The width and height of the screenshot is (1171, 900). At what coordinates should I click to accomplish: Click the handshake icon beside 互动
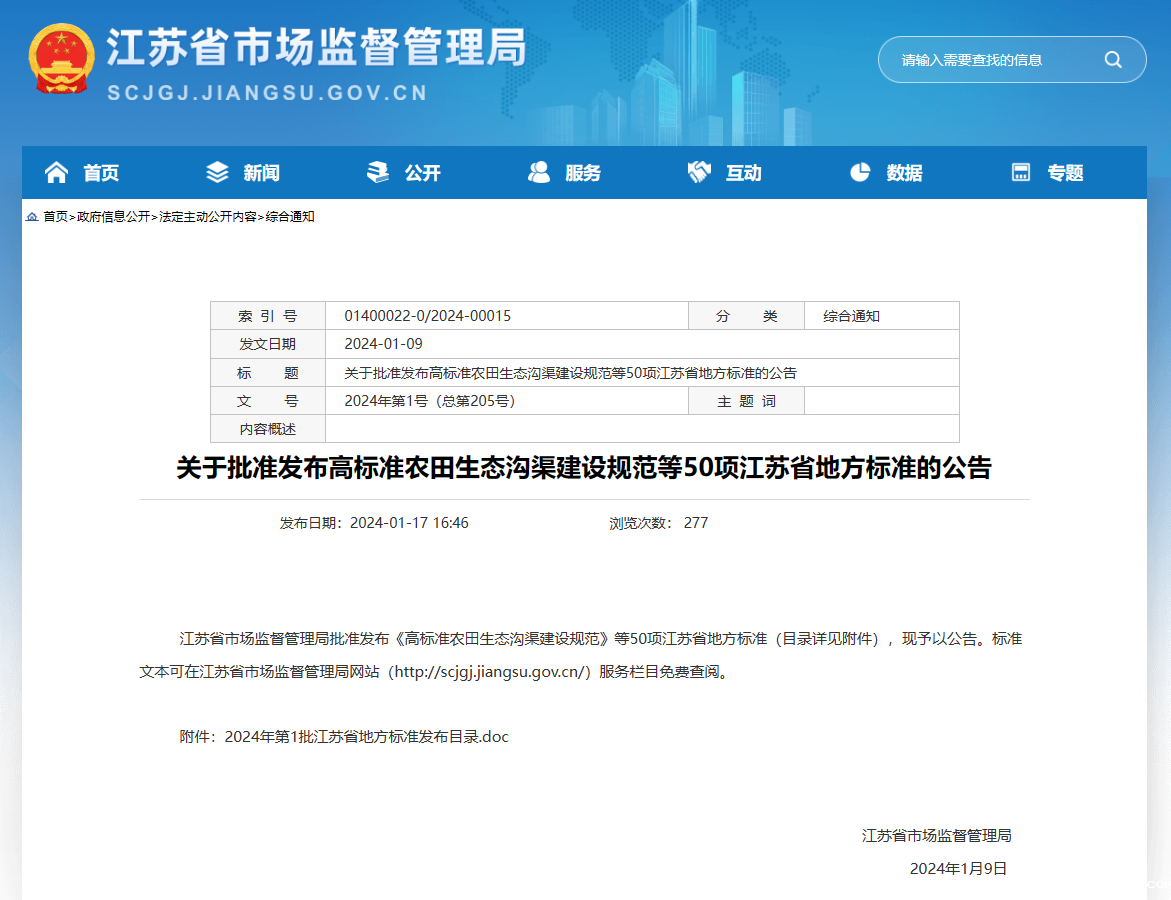tap(699, 173)
